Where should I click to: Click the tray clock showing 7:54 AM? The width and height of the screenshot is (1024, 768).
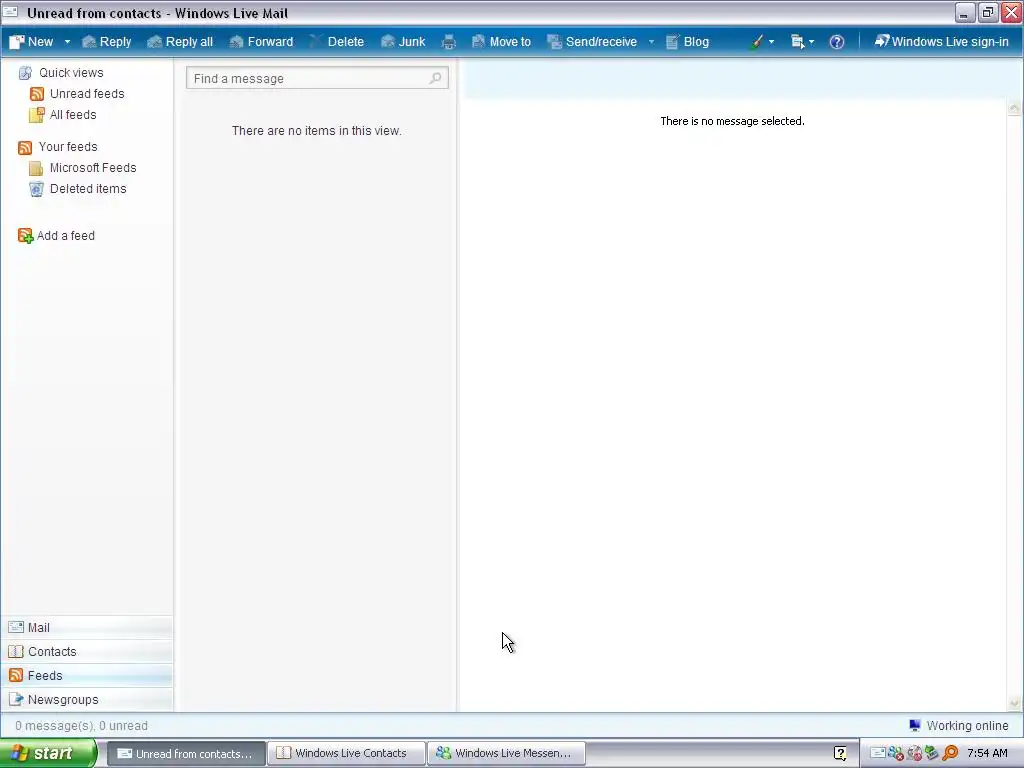point(987,753)
